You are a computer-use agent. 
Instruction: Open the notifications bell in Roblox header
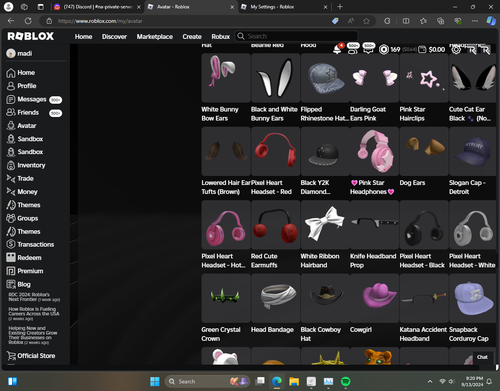click(337, 50)
